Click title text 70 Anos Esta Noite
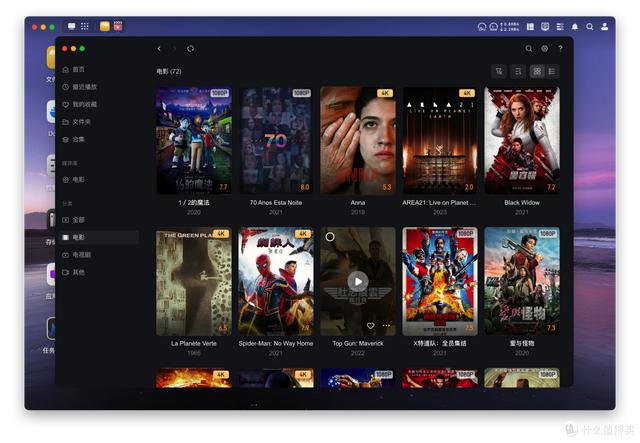This screenshot has width=640, height=443. point(276,203)
